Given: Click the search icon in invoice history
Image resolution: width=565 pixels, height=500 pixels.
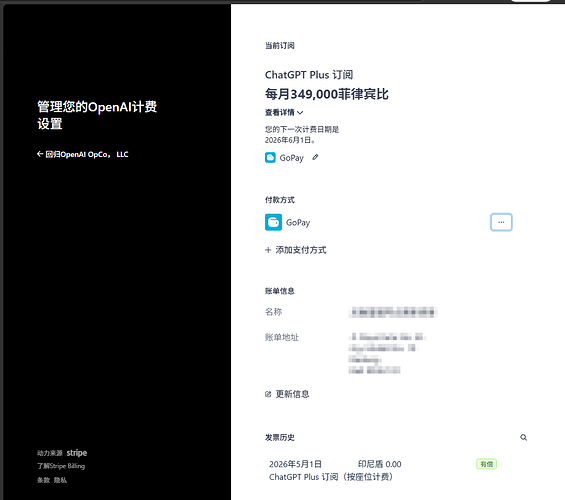Looking at the screenshot, I should pos(524,437).
